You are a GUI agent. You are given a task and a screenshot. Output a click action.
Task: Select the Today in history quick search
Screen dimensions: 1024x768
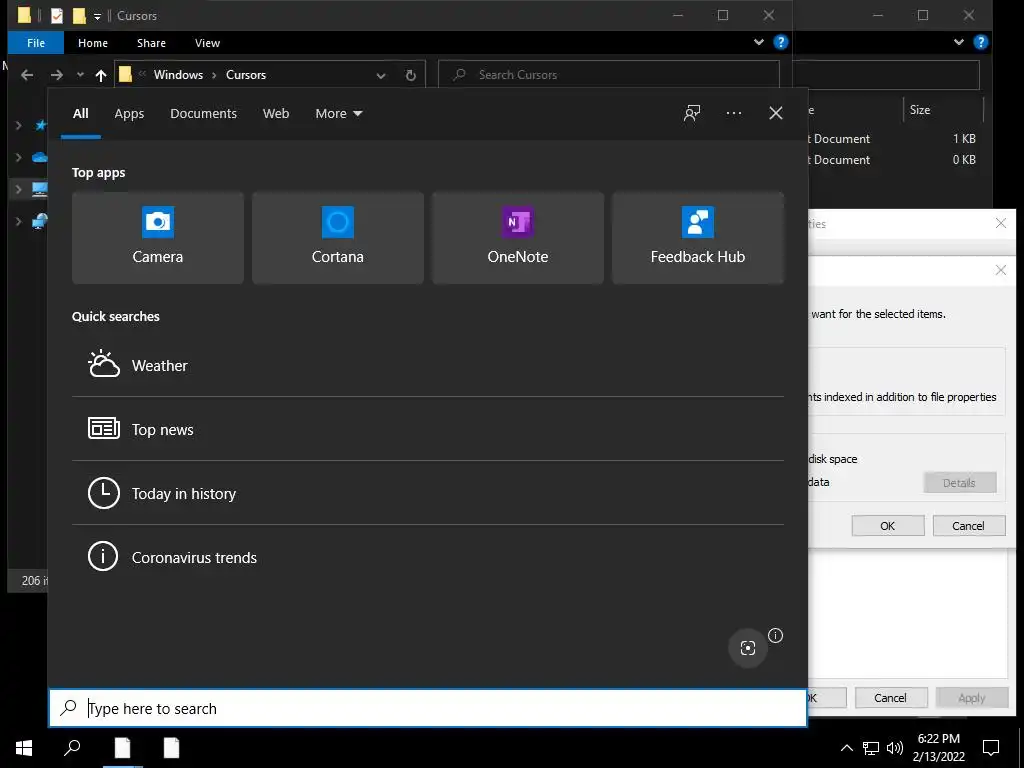click(428, 493)
